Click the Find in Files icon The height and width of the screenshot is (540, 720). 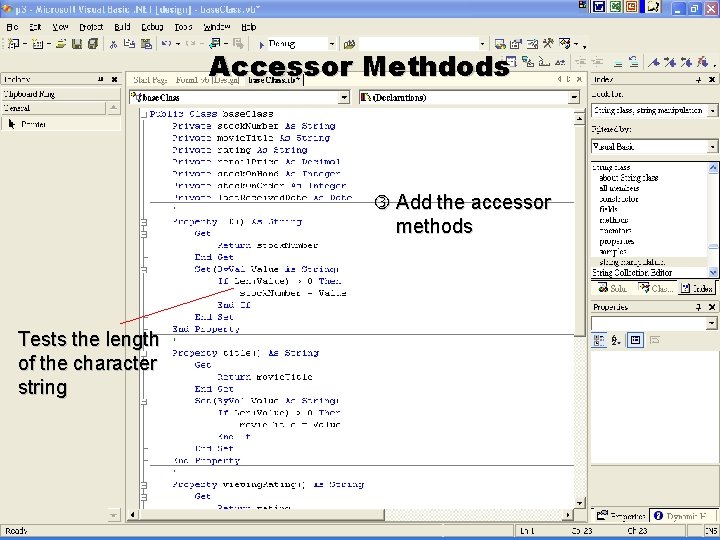click(x=349, y=44)
